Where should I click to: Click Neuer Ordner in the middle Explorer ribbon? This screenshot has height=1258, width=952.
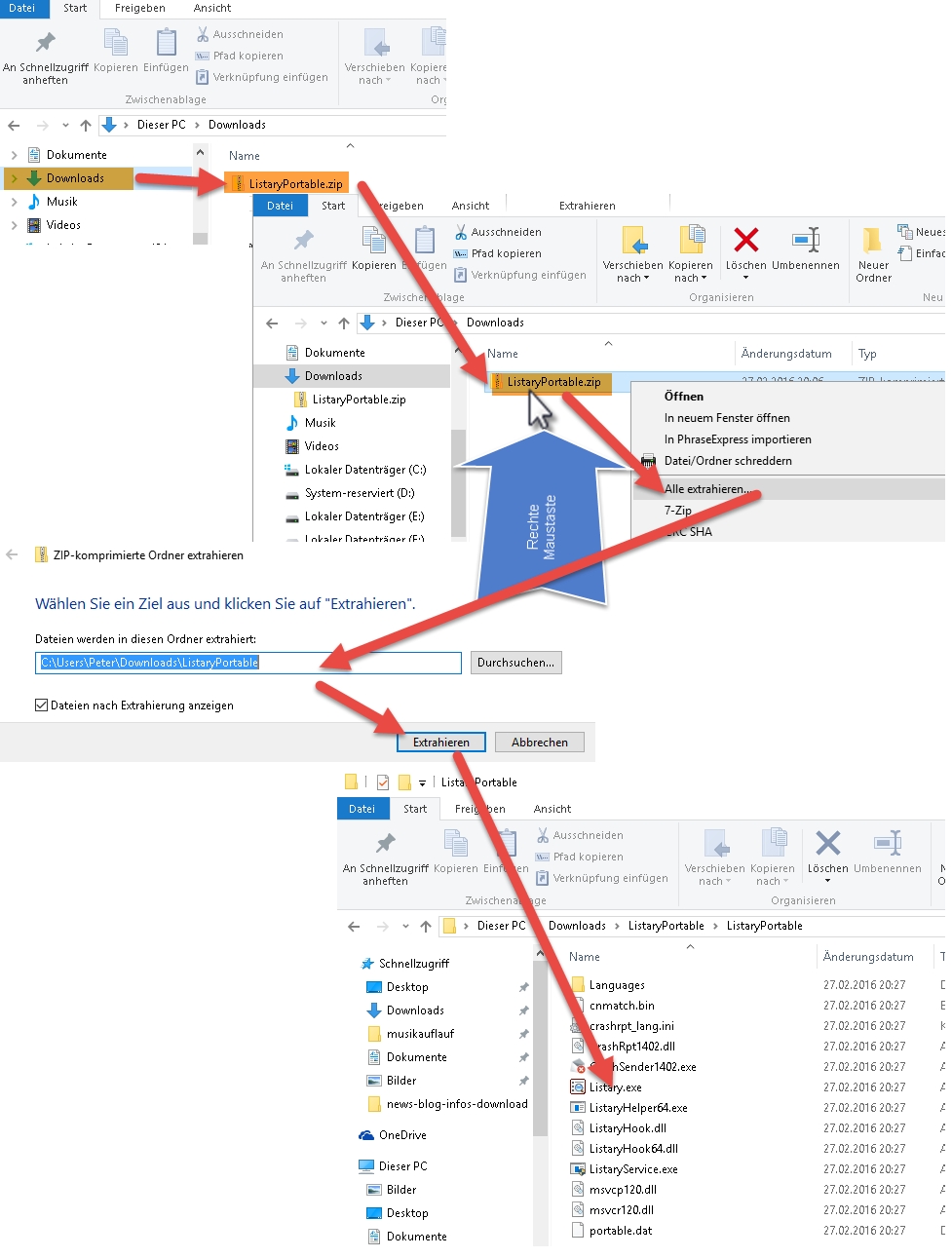pos(873,253)
